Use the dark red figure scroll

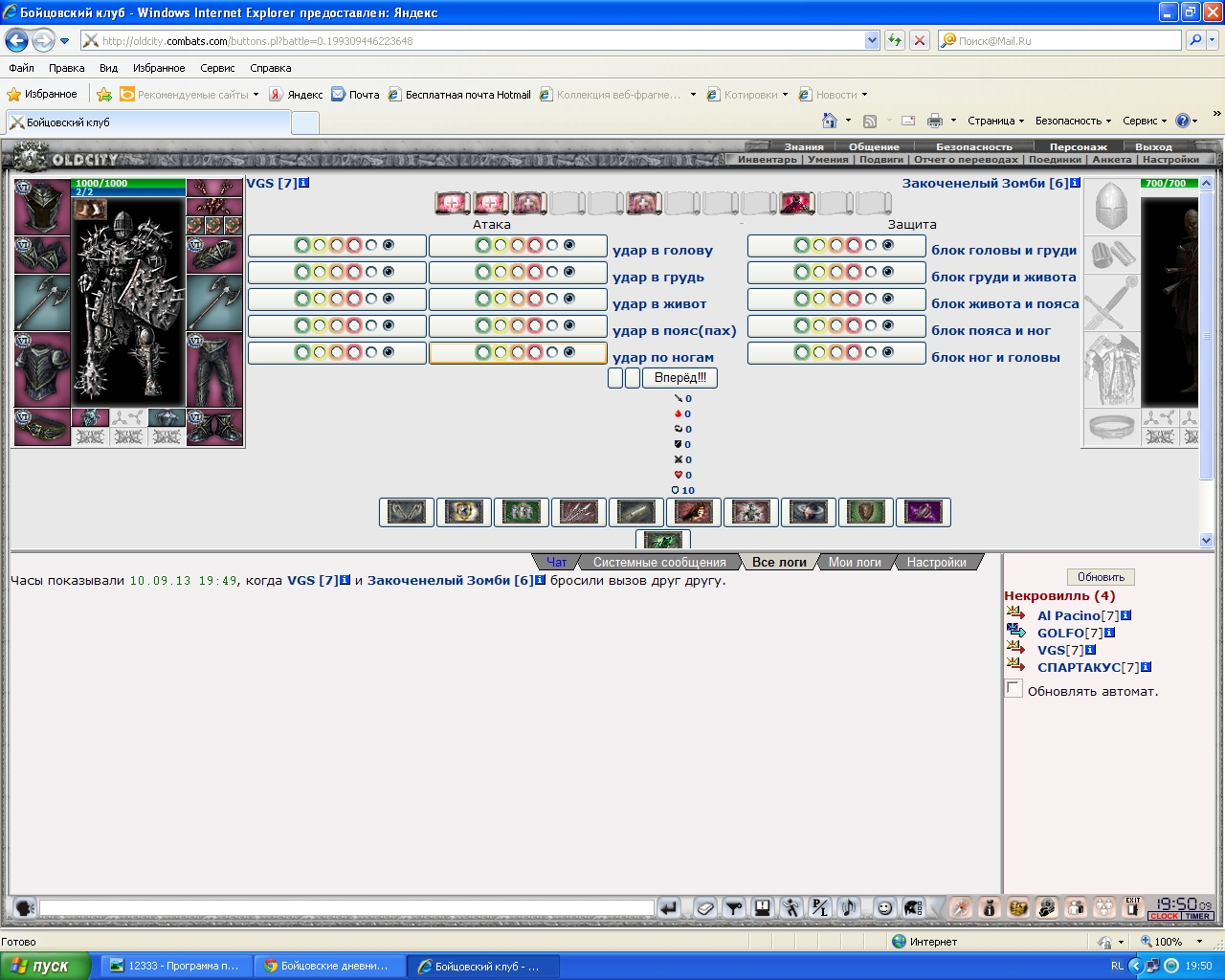[x=797, y=203]
